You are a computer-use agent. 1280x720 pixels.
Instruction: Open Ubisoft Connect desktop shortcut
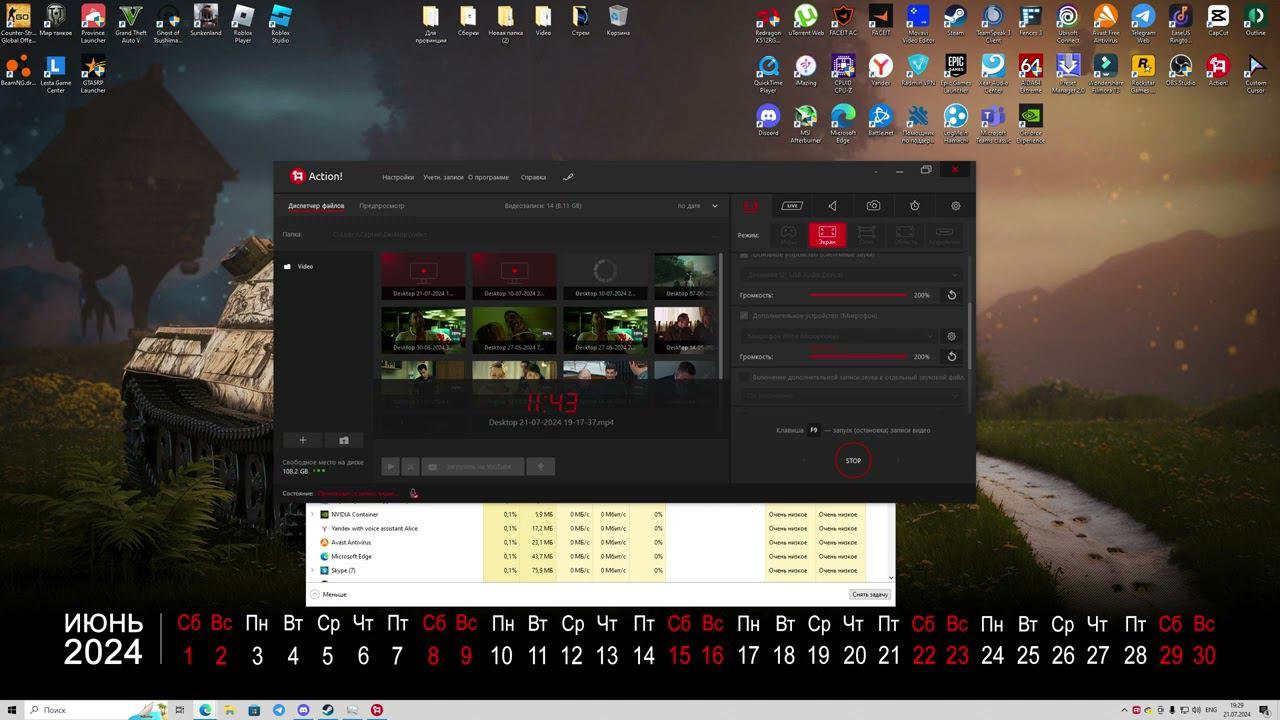pos(1068,23)
